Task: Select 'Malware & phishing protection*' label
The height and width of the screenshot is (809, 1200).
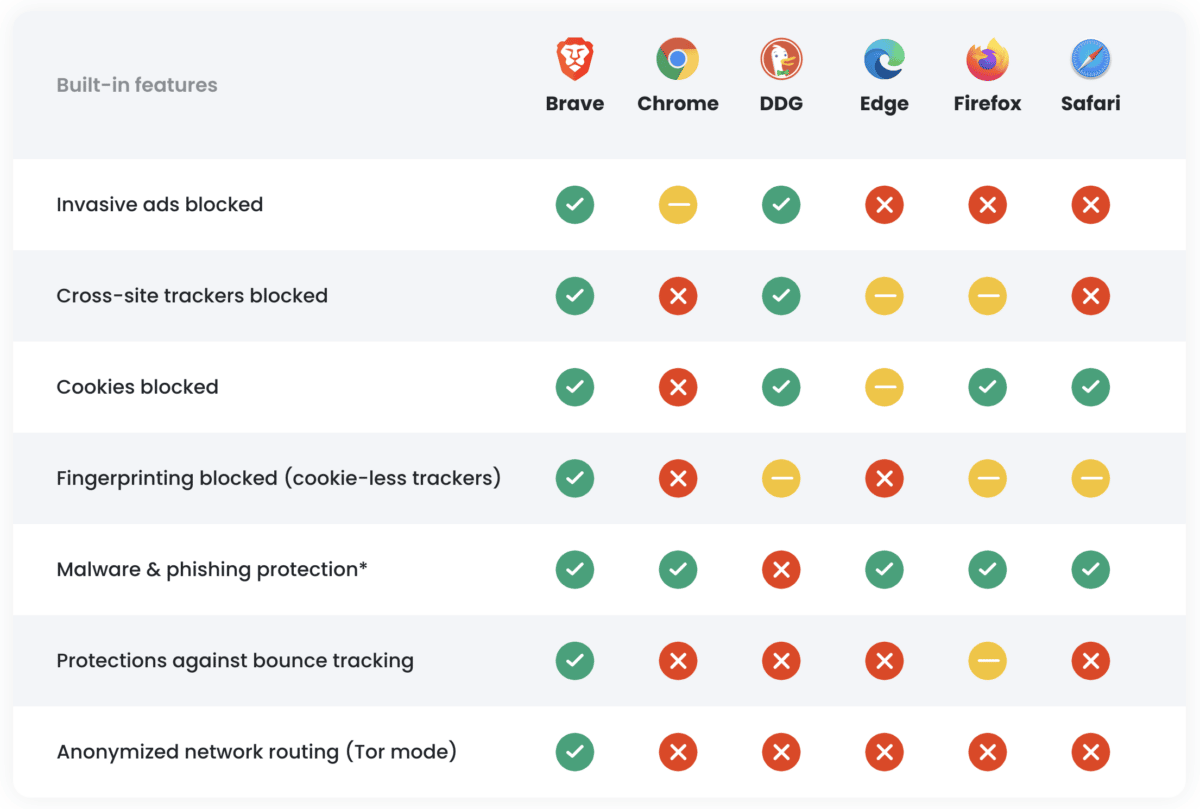Action: [212, 570]
